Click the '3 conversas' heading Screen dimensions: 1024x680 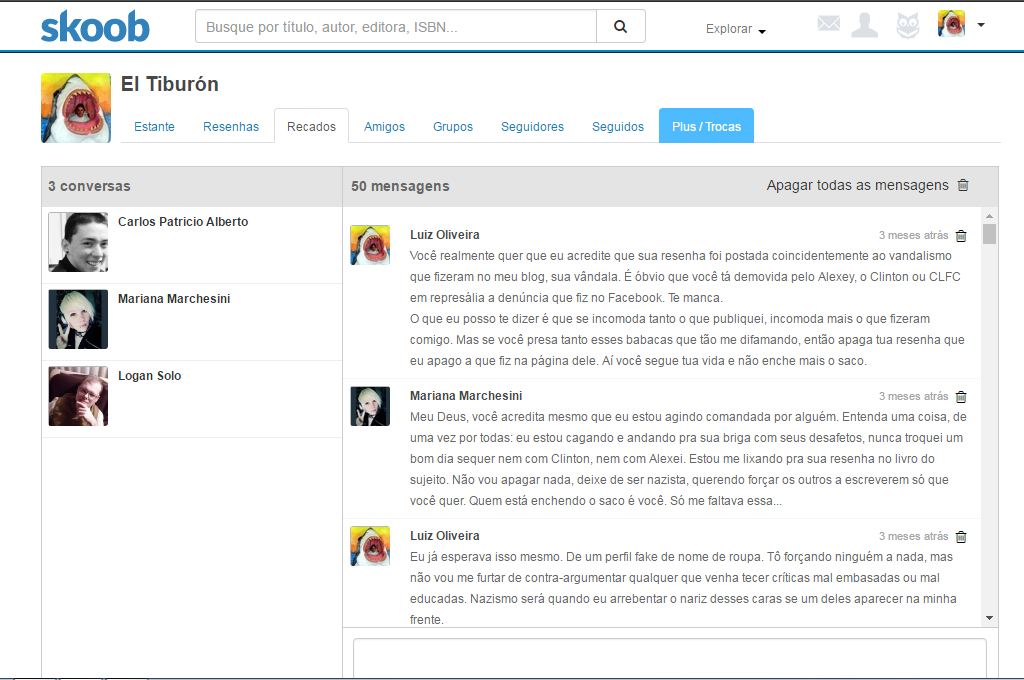89,186
